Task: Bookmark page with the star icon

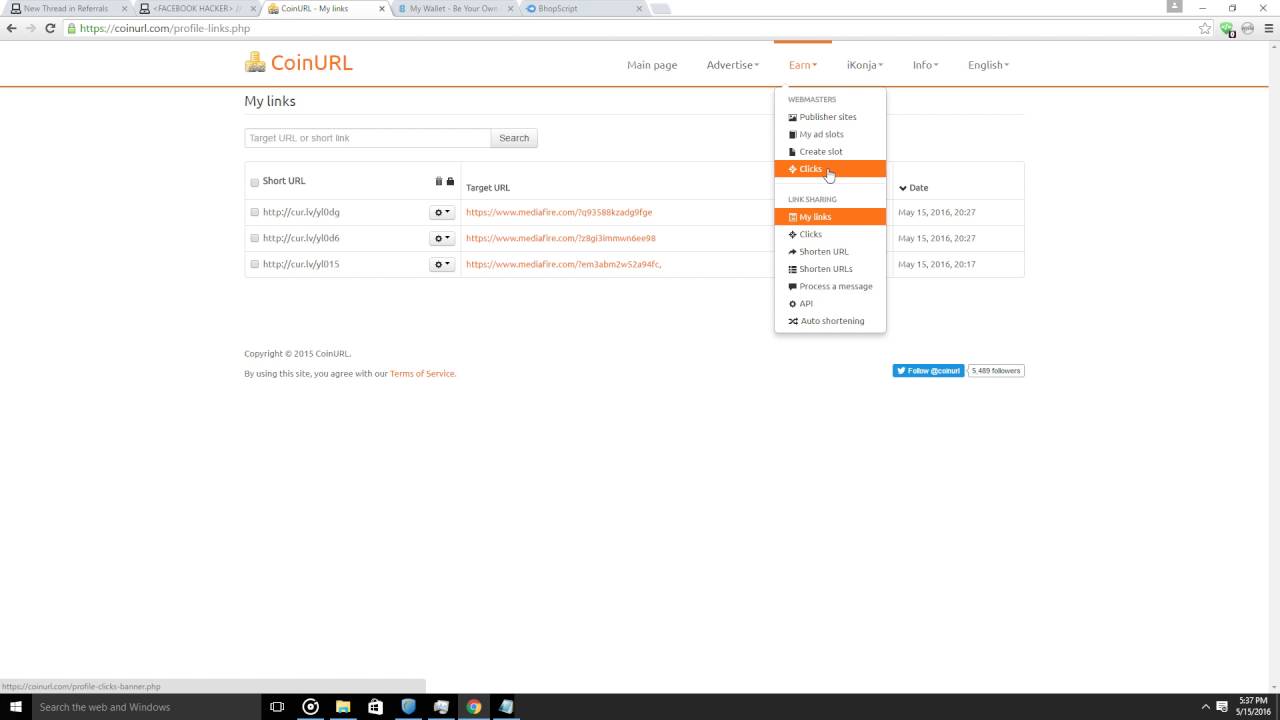Action: (1205, 28)
